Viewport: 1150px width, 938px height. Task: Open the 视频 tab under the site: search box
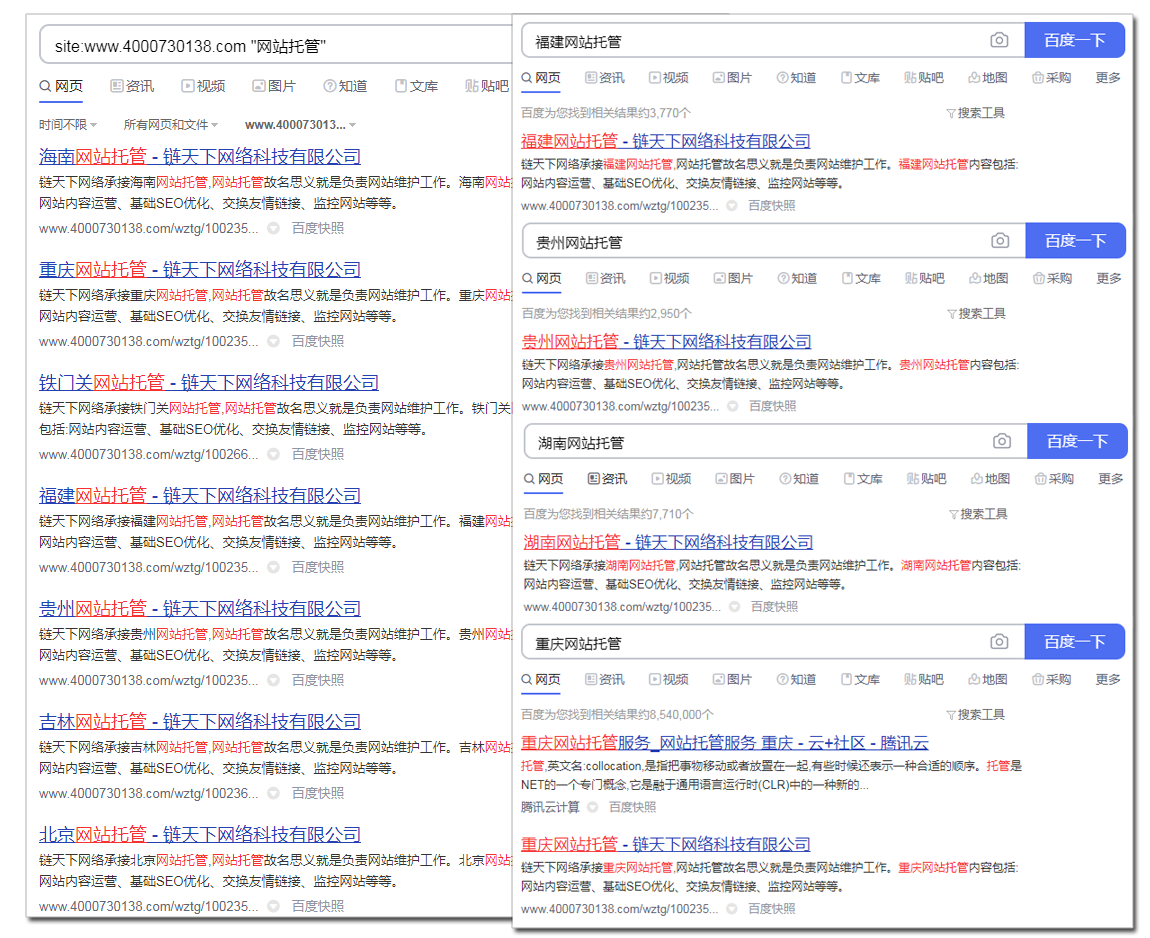coord(203,86)
